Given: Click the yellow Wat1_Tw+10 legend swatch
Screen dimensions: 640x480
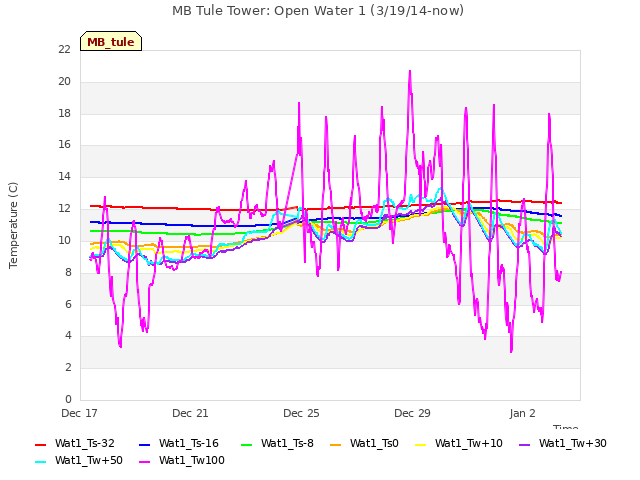Looking at the screenshot, I should pos(420,444).
